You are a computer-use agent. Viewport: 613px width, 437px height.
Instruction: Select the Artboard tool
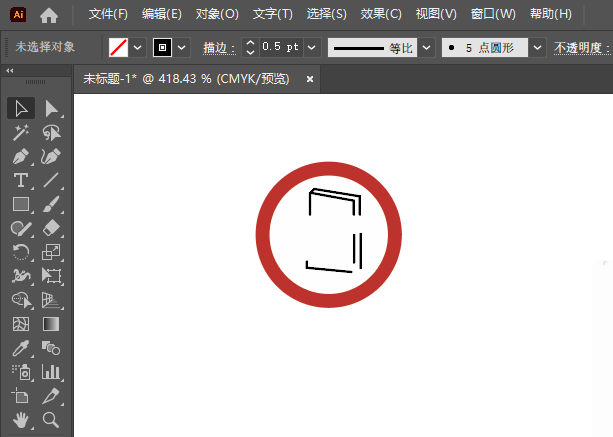tap(21, 396)
